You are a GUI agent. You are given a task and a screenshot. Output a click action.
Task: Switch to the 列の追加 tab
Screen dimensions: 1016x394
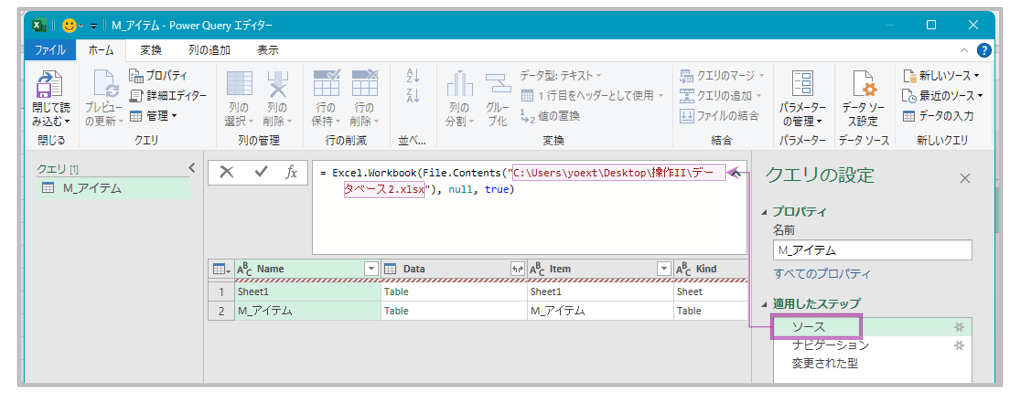[209, 50]
